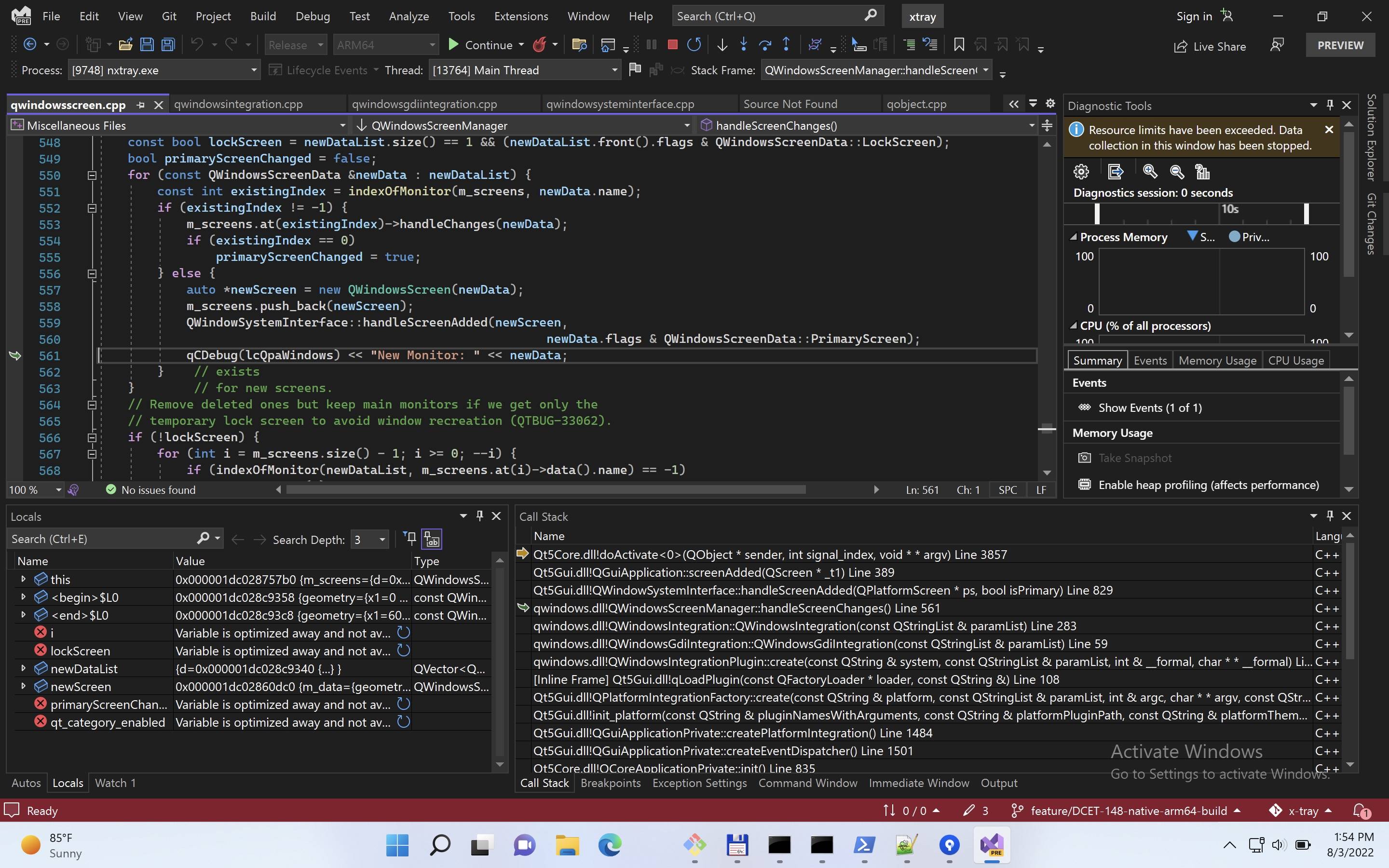Click the Take Snapshot memory button
The width and height of the screenshot is (1389, 868).
(x=1134, y=457)
